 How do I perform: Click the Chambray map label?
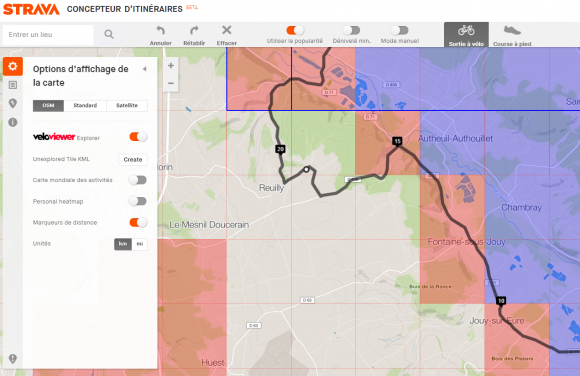tap(521, 208)
